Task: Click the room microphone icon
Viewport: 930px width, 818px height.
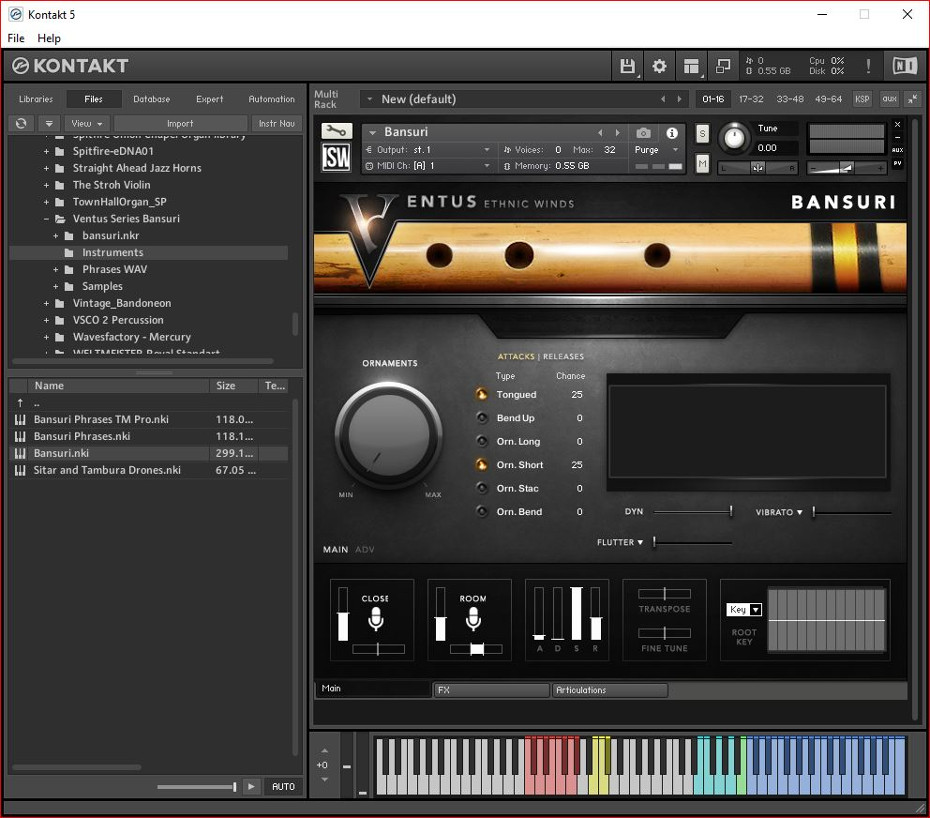Action: coord(473,619)
